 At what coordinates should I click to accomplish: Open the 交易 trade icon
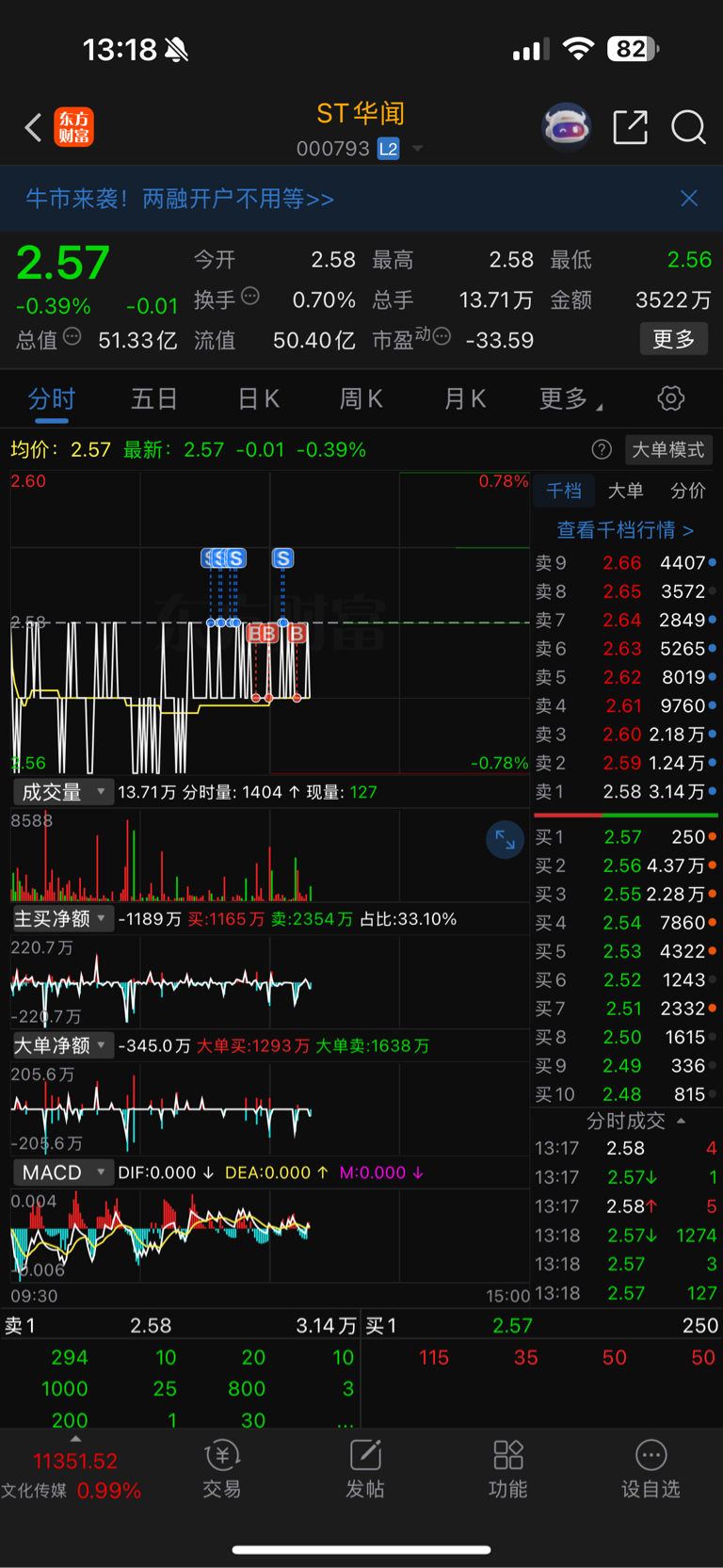[222, 1469]
